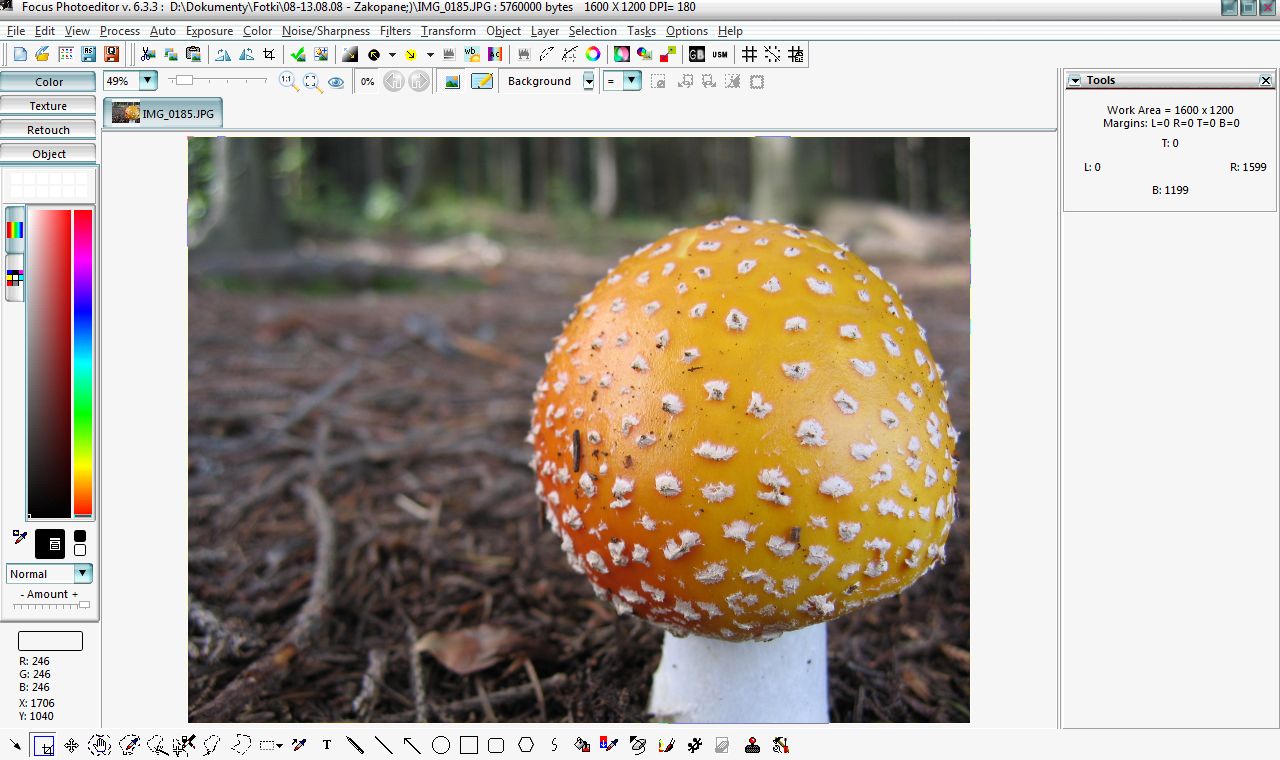1280x760 pixels.
Task: Click the Open file folder icon
Action: [42, 54]
